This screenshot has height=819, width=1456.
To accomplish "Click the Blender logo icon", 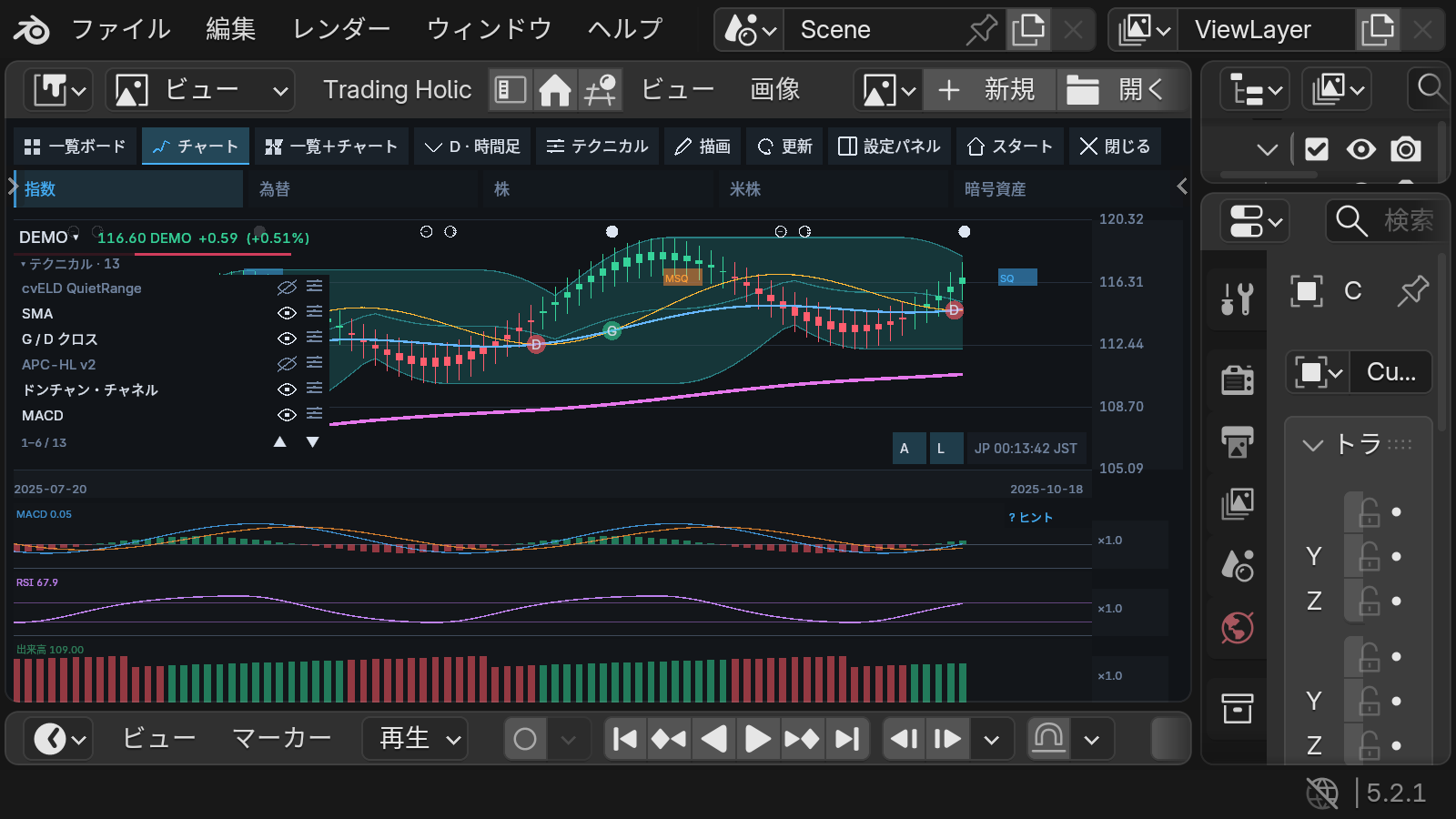I will click(x=31, y=30).
